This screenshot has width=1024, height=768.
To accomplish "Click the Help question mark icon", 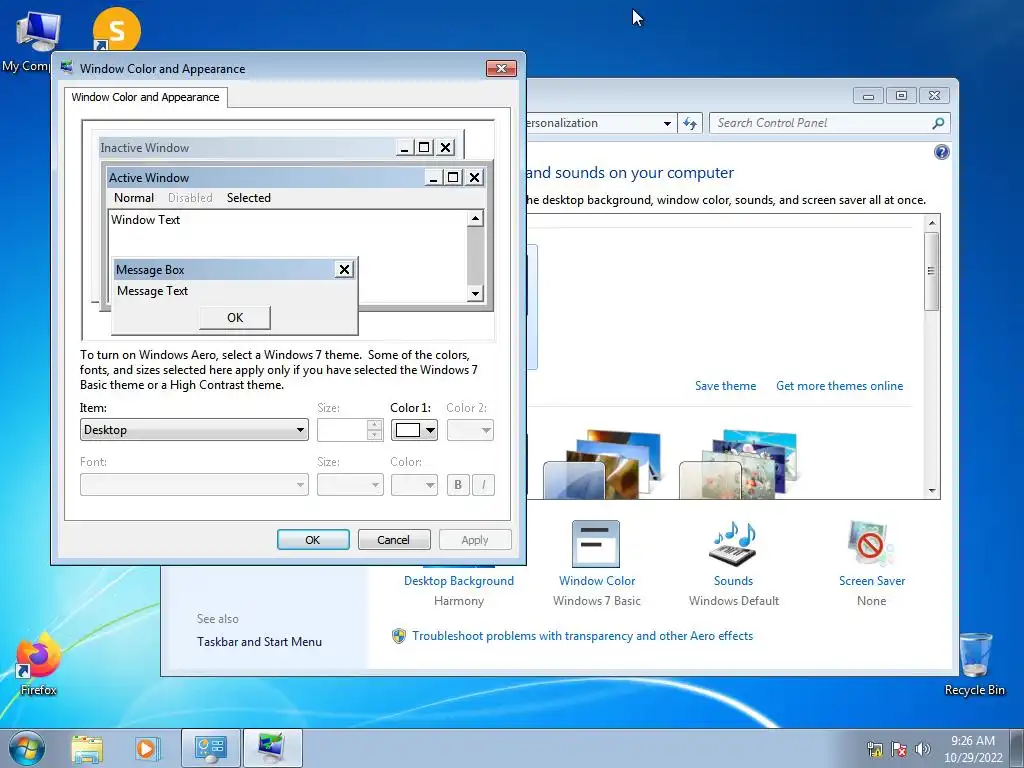I will point(941,152).
